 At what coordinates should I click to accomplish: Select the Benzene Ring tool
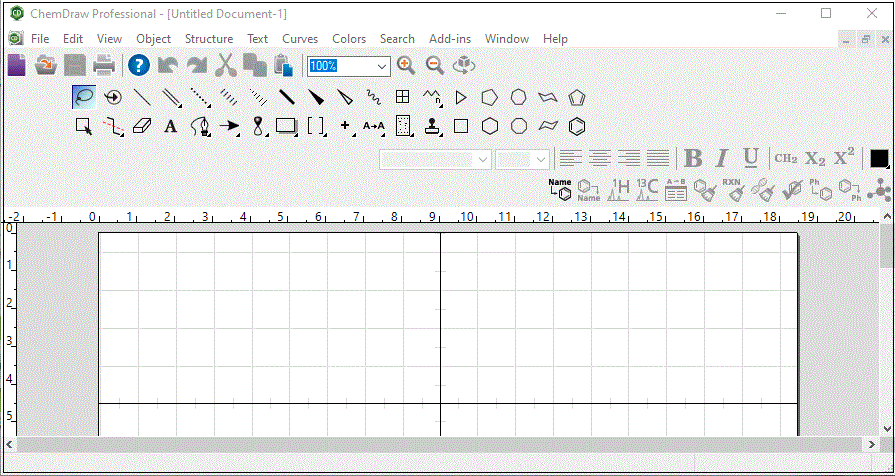pos(577,126)
